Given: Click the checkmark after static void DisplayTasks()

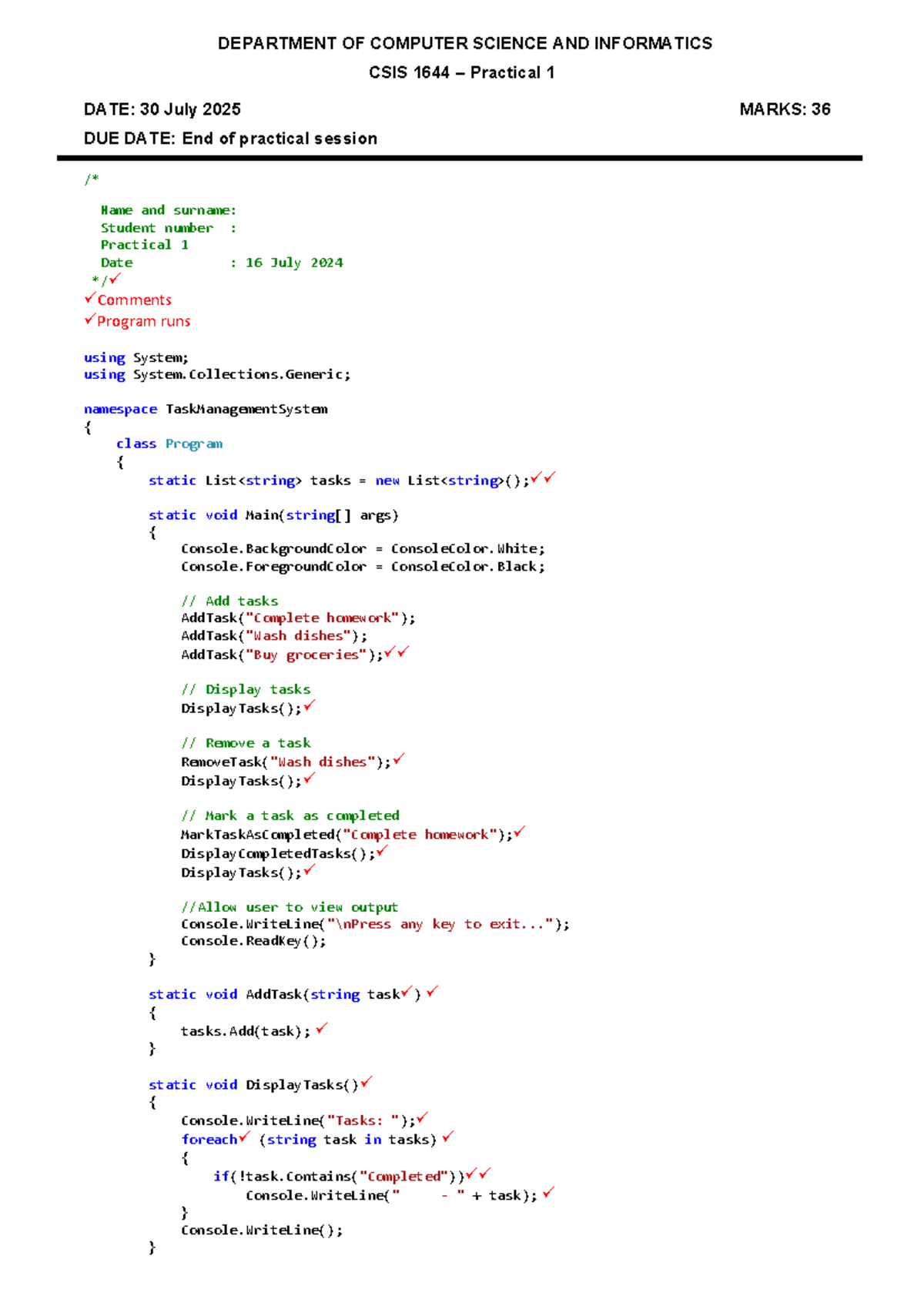Looking at the screenshot, I should point(367,1083).
